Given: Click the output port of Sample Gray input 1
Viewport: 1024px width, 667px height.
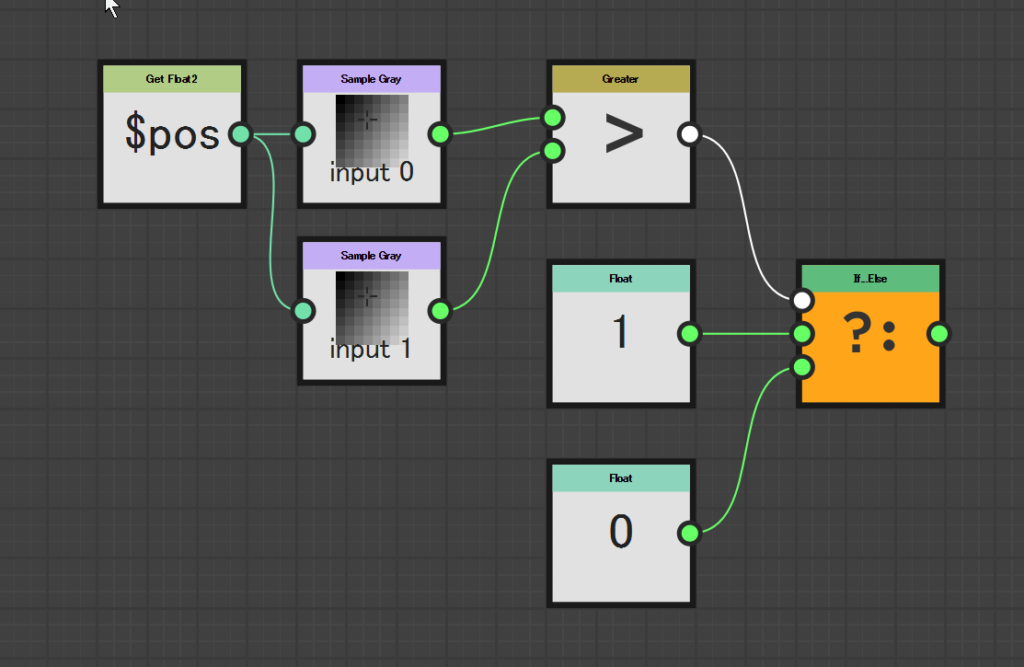Looking at the screenshot, I should 439,311.
